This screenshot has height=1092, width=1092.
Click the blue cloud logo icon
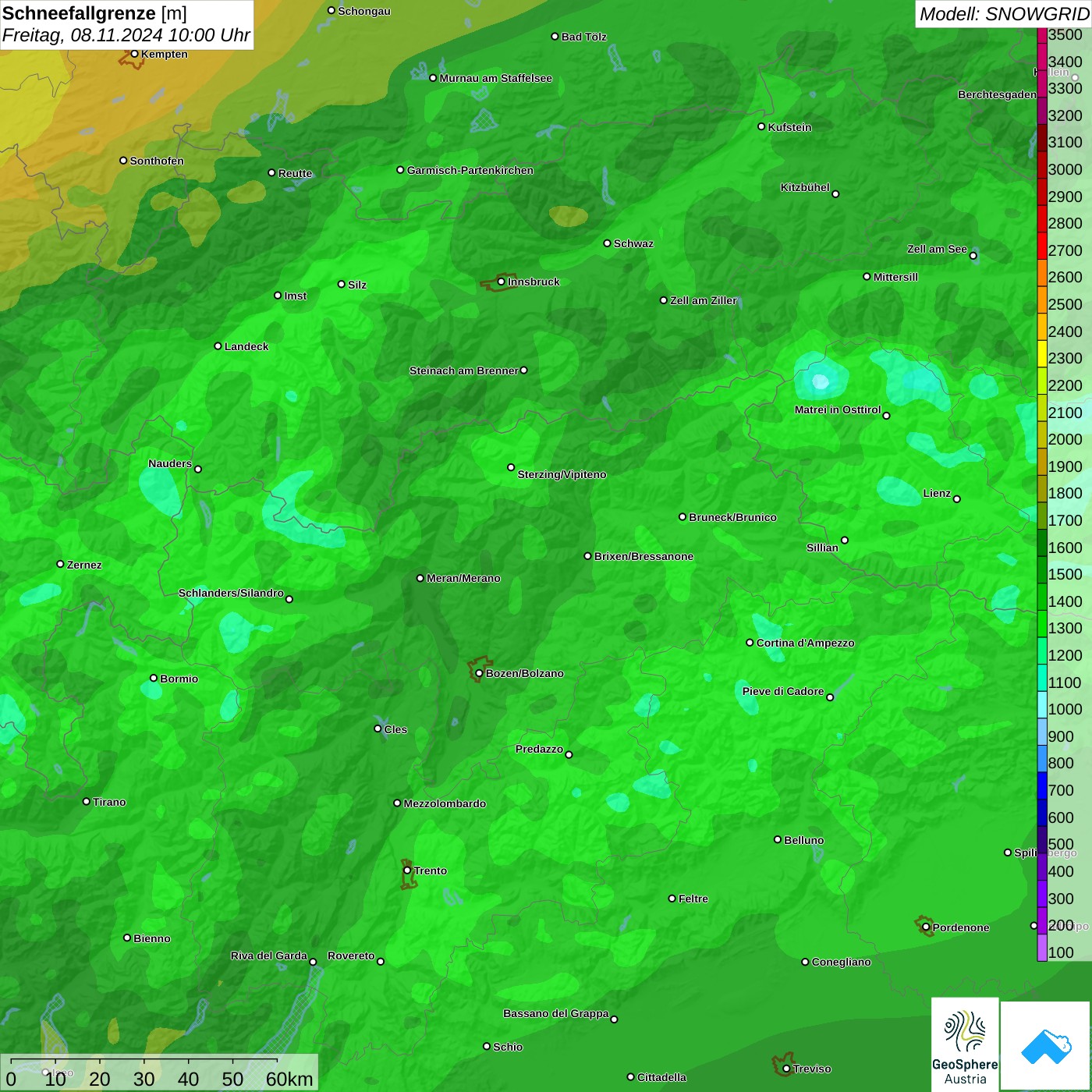click(1046, 1046)
